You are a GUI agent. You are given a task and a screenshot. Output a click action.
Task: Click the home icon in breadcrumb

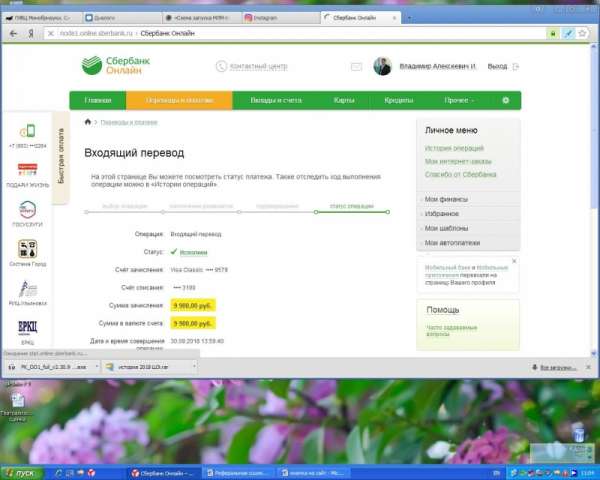(x=88, y=122)
